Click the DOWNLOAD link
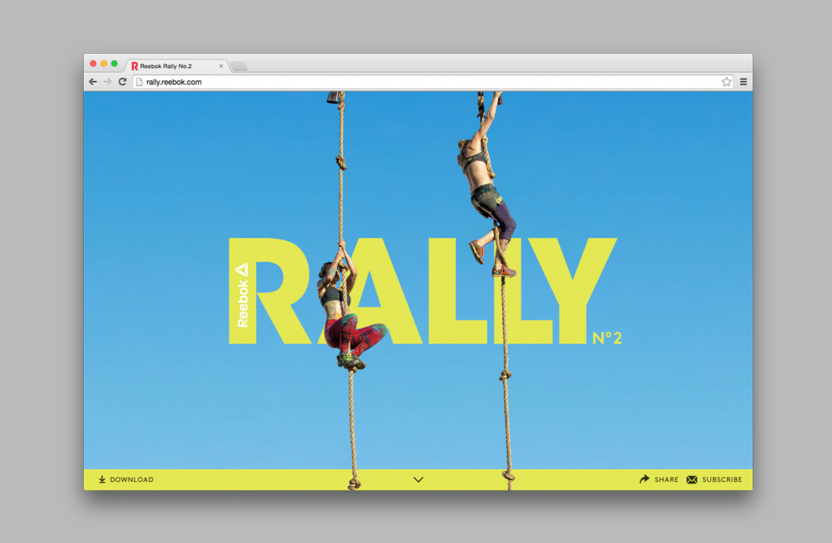Viewport: 832px width, 543px height. (132, 479)
